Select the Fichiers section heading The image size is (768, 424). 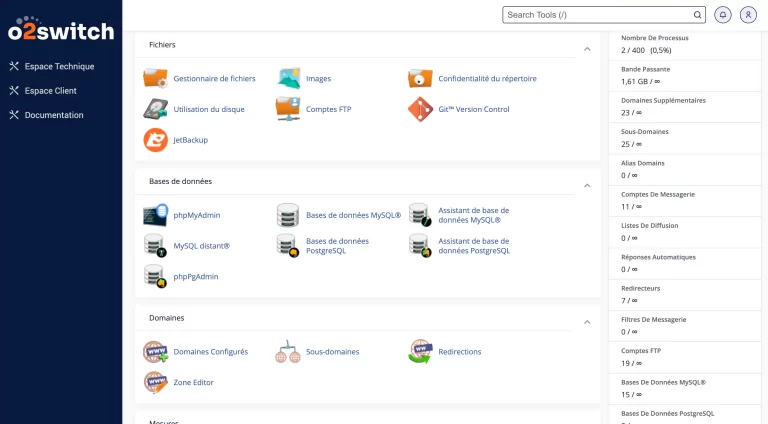(x=162, y=45)
